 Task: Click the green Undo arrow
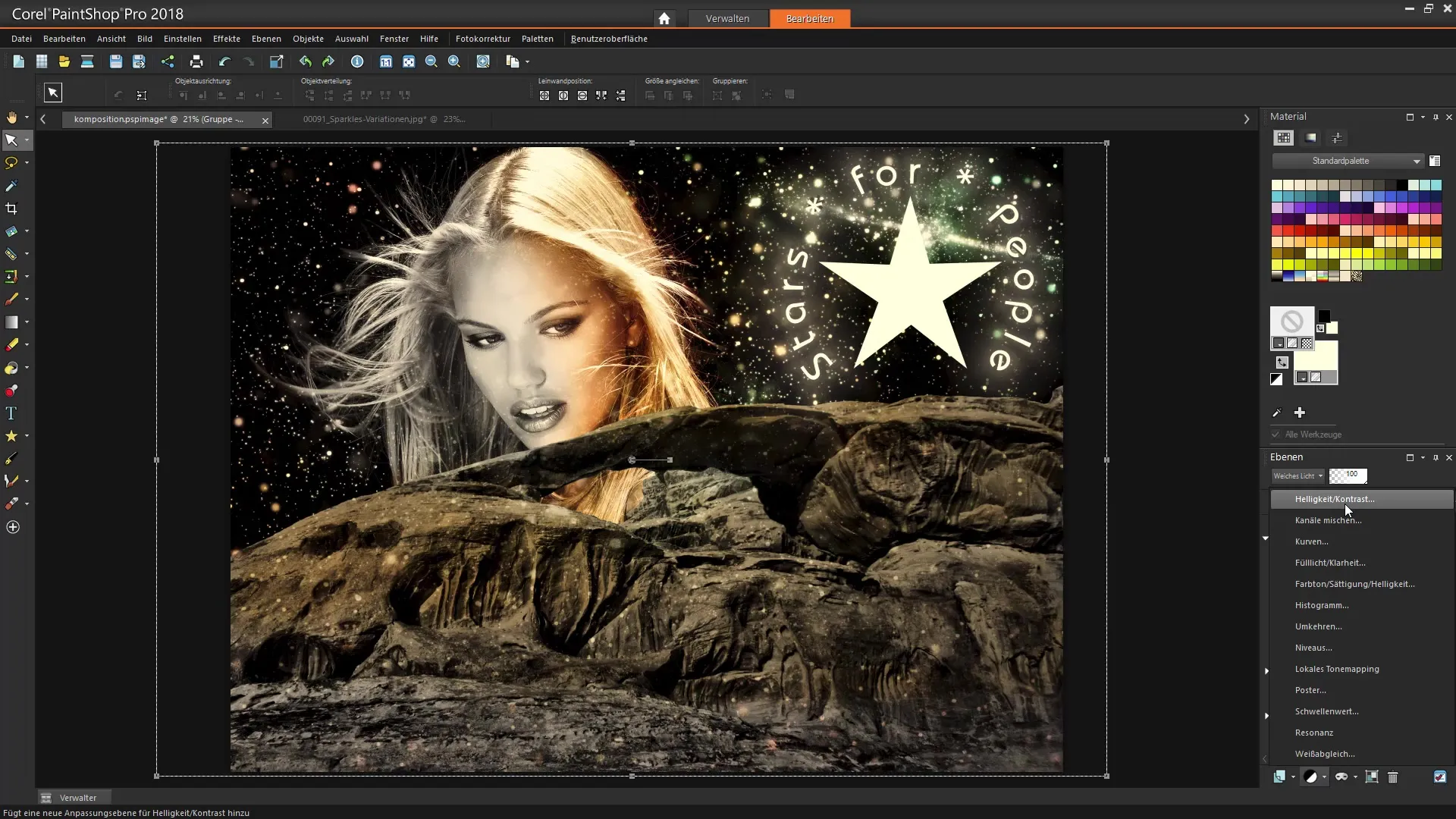click(306, 61)
